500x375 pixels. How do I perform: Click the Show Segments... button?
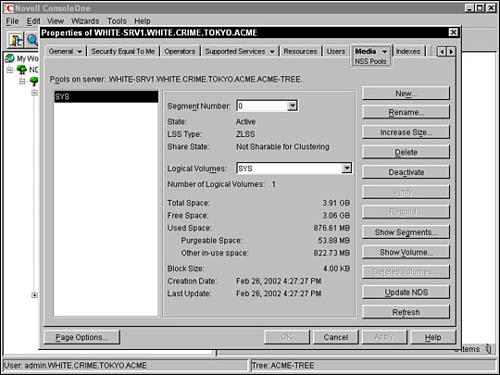tap(406, 232)
